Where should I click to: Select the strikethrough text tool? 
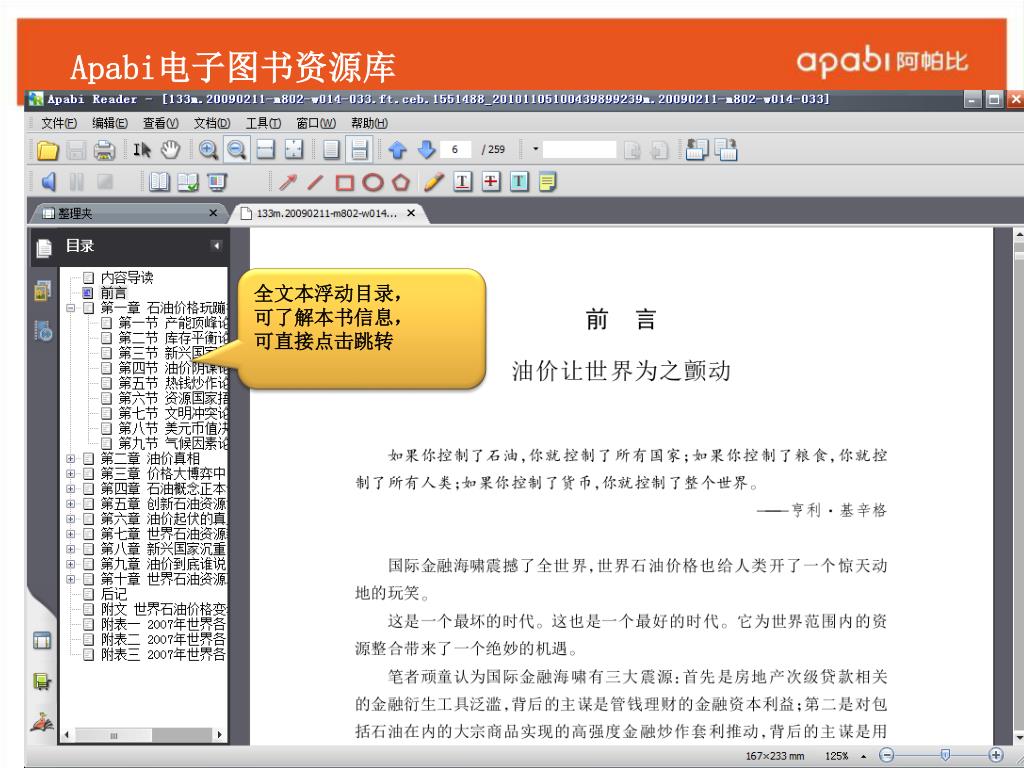(x=491, y=182)
